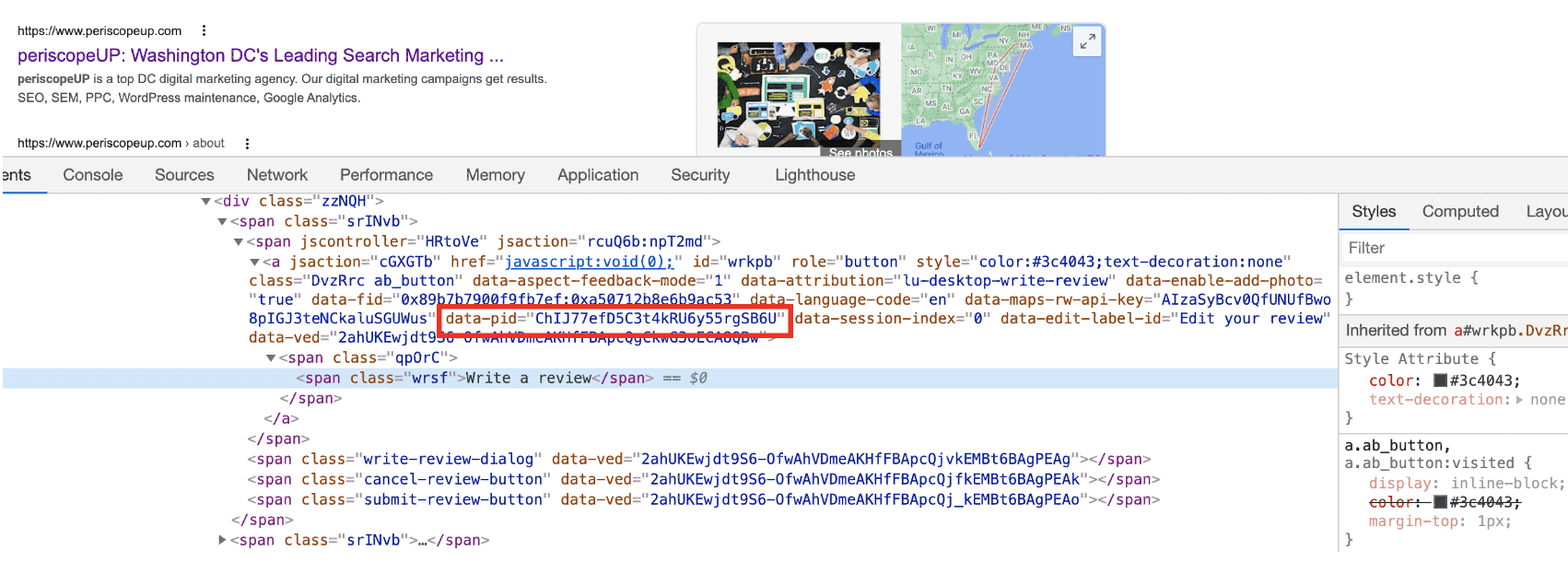Open three-dot menu beside periscopeup.com URL

click(204, 30)
